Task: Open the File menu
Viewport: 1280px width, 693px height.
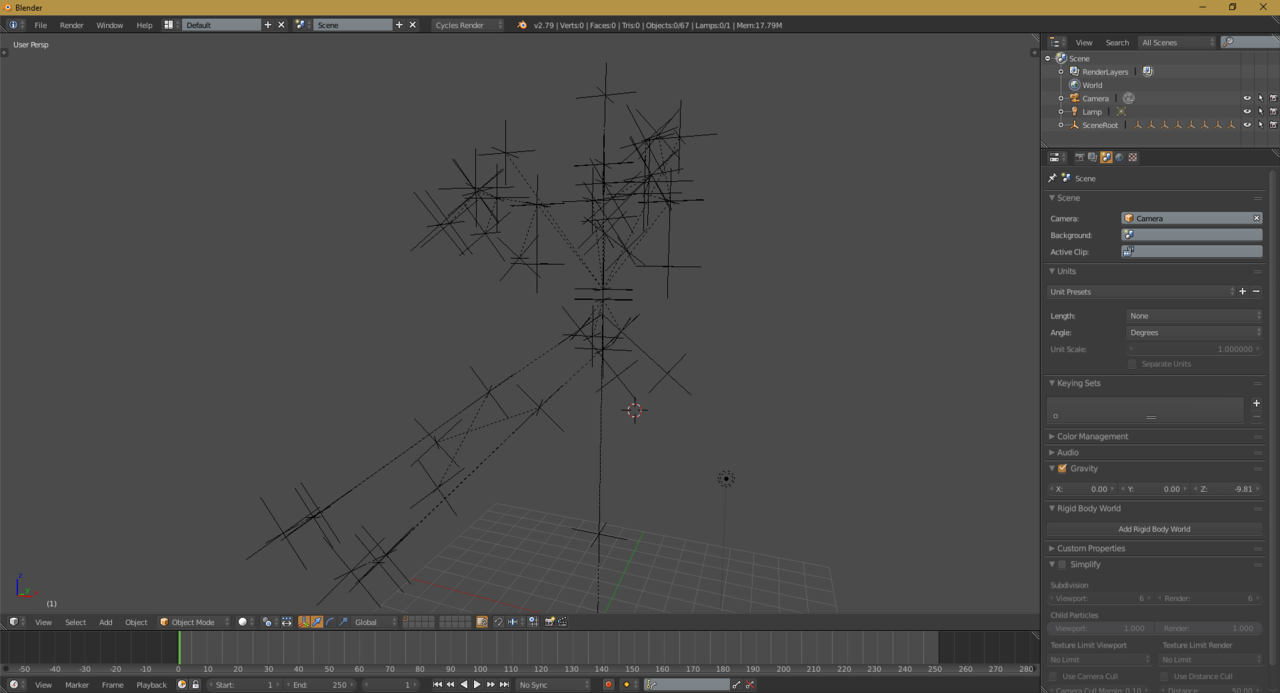Action: (40, 25)
